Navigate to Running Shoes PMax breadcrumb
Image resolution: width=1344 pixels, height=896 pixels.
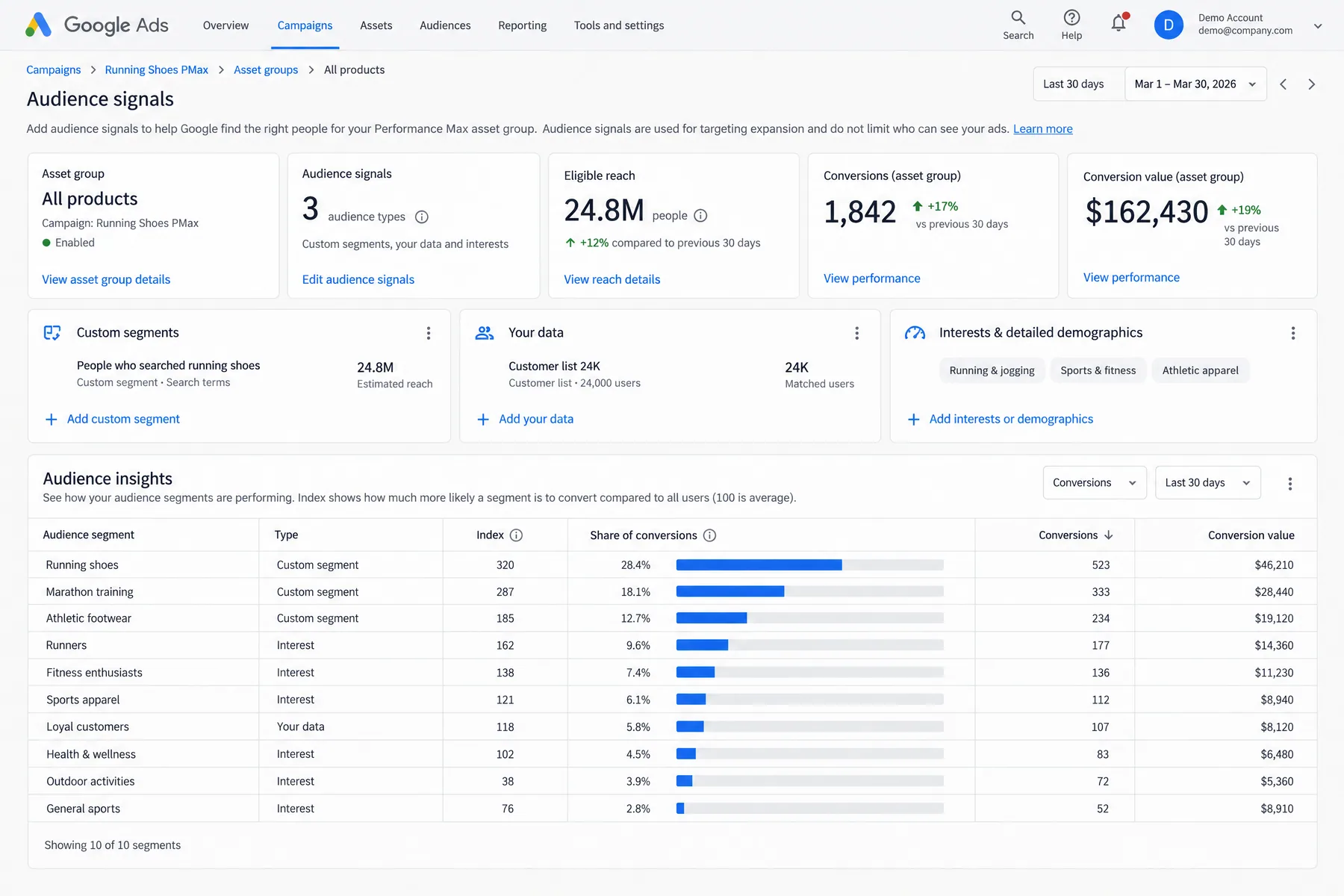tap(157, 69)
